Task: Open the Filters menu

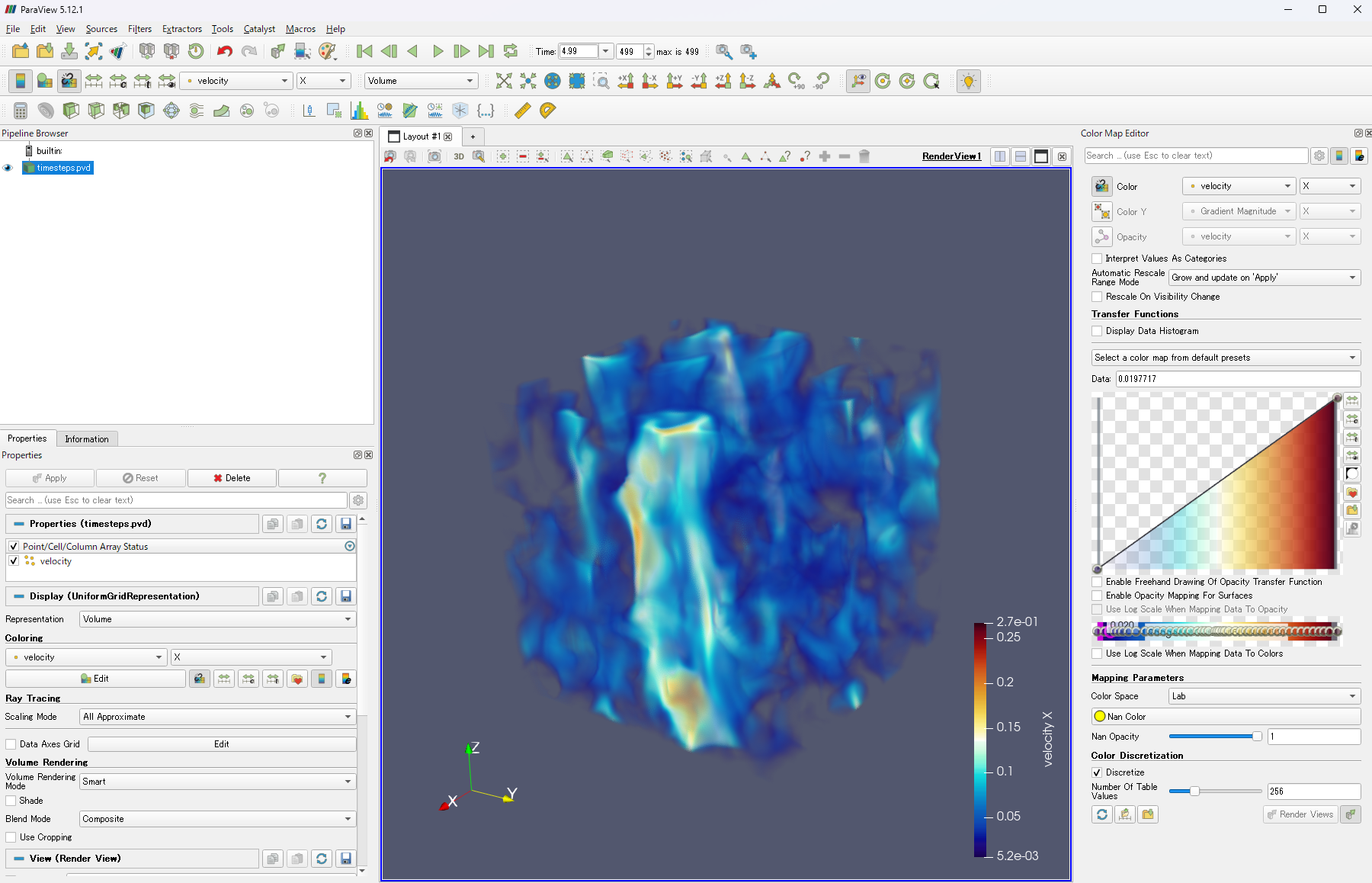Action: tap(139, 29)
